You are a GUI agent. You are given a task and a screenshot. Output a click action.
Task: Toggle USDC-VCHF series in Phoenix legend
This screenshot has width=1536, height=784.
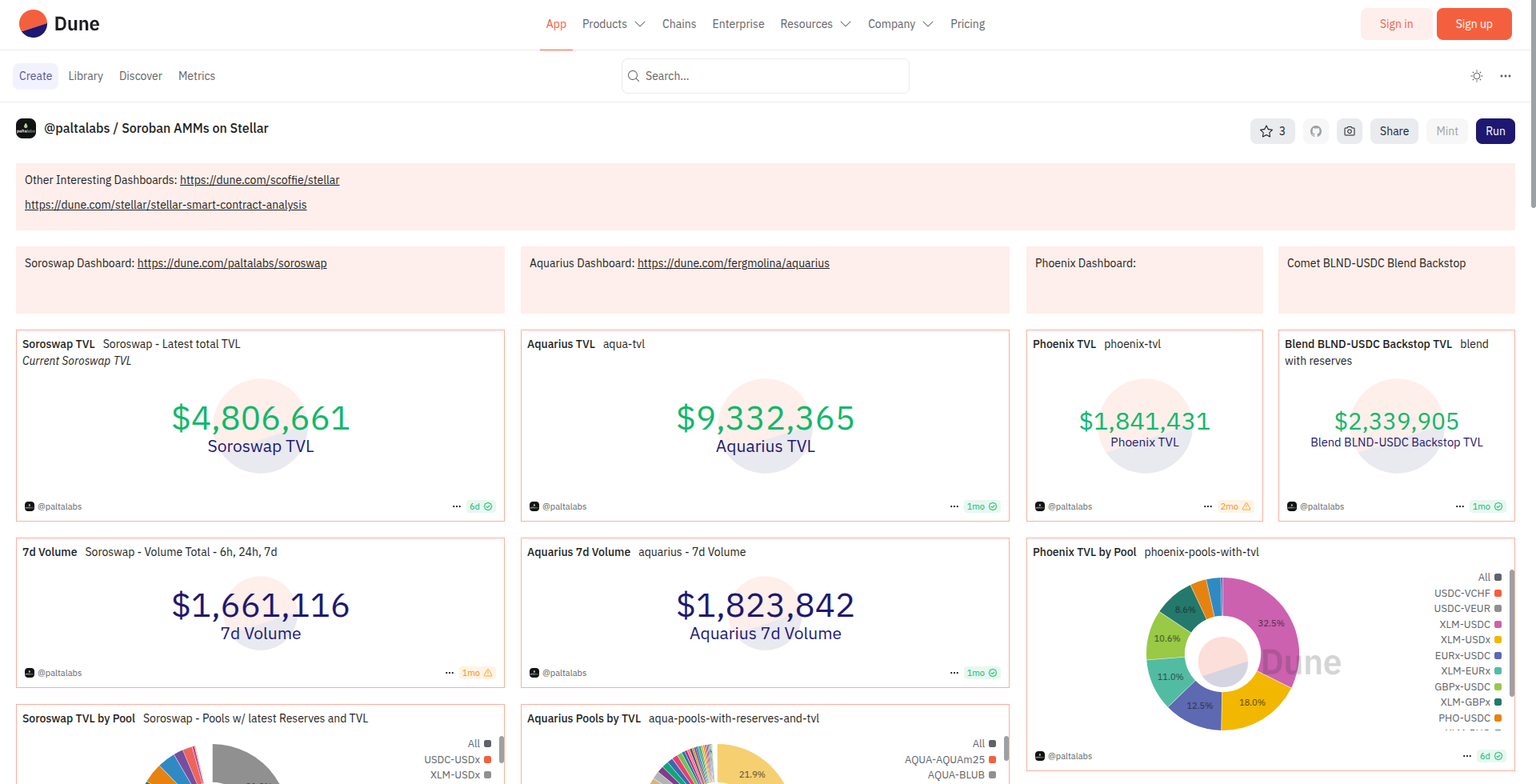pyautogui.click(x=1467, y=594)
